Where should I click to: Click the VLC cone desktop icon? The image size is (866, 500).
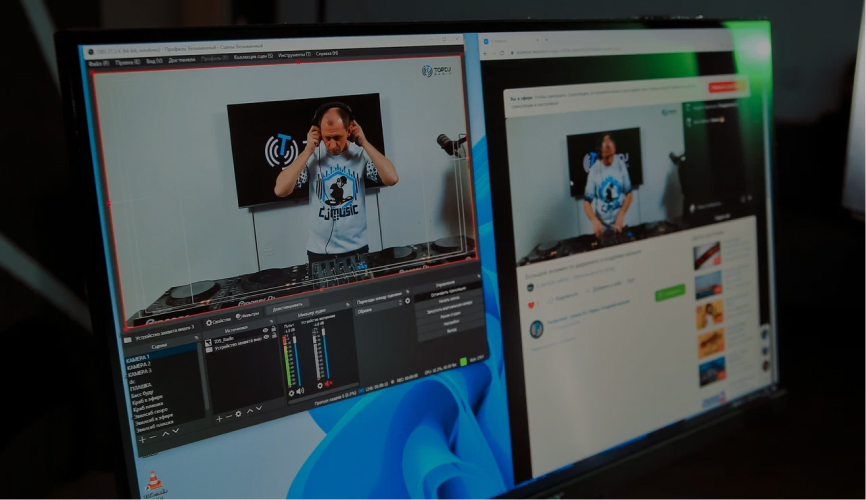click(x=154, y=482)
